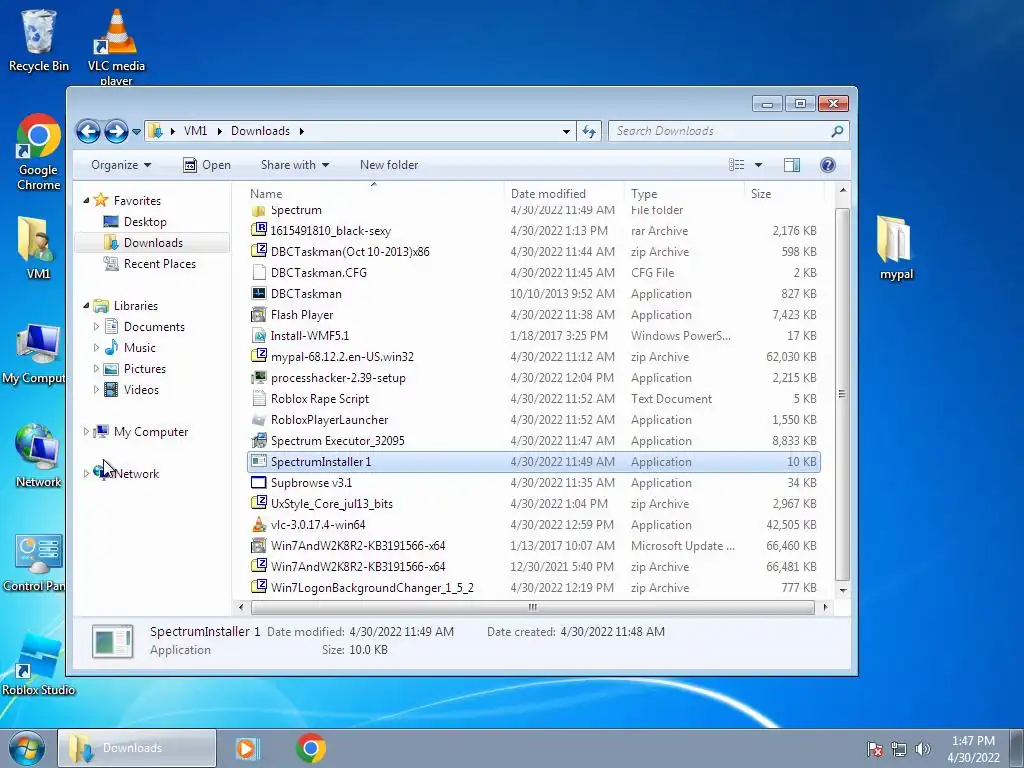Open the media player taskbar icon
This screenshot has width=1024, height=768.
click(247, 748)
